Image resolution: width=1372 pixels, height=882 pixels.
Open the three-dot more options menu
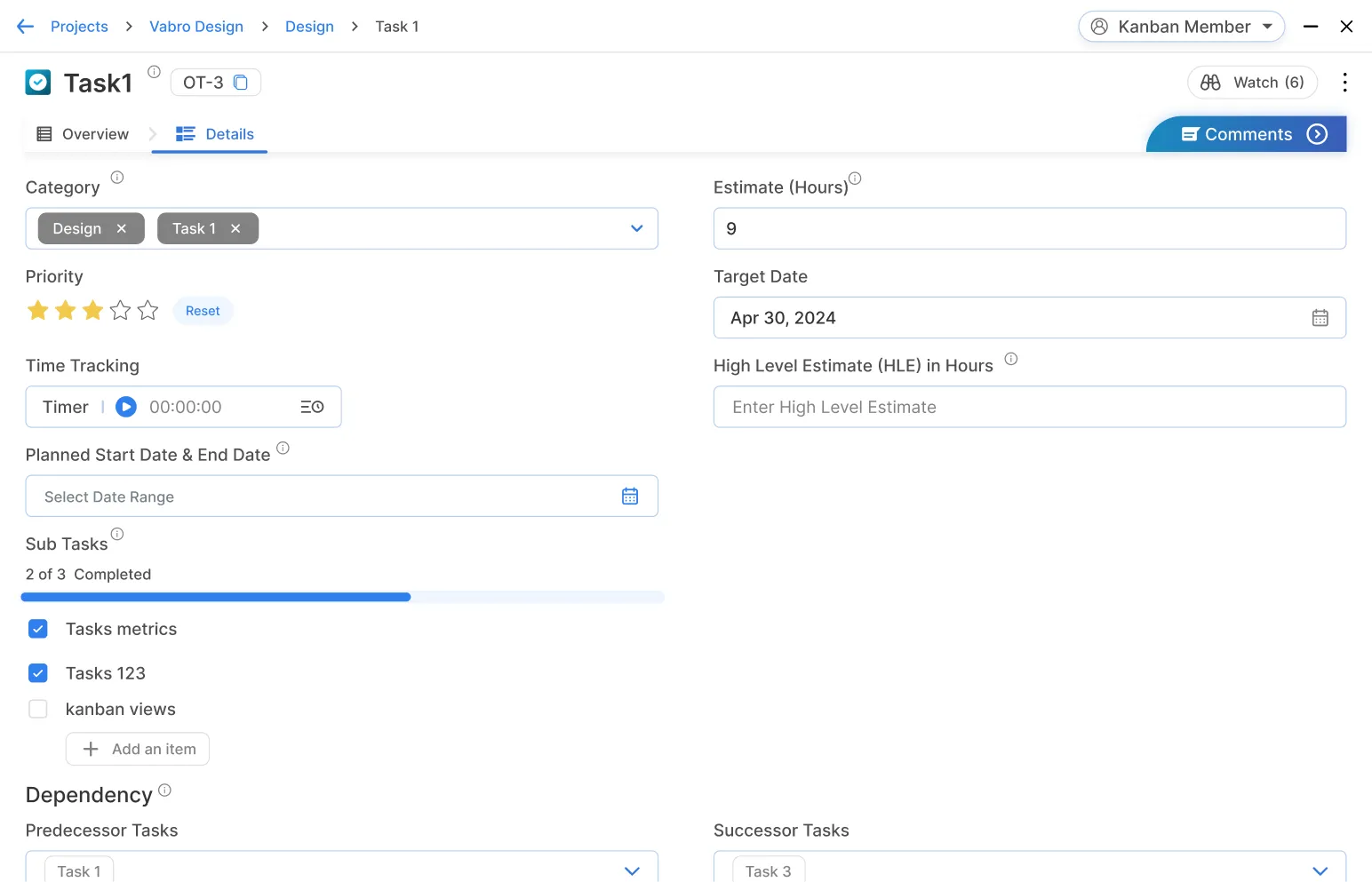tap(1344, 83)
